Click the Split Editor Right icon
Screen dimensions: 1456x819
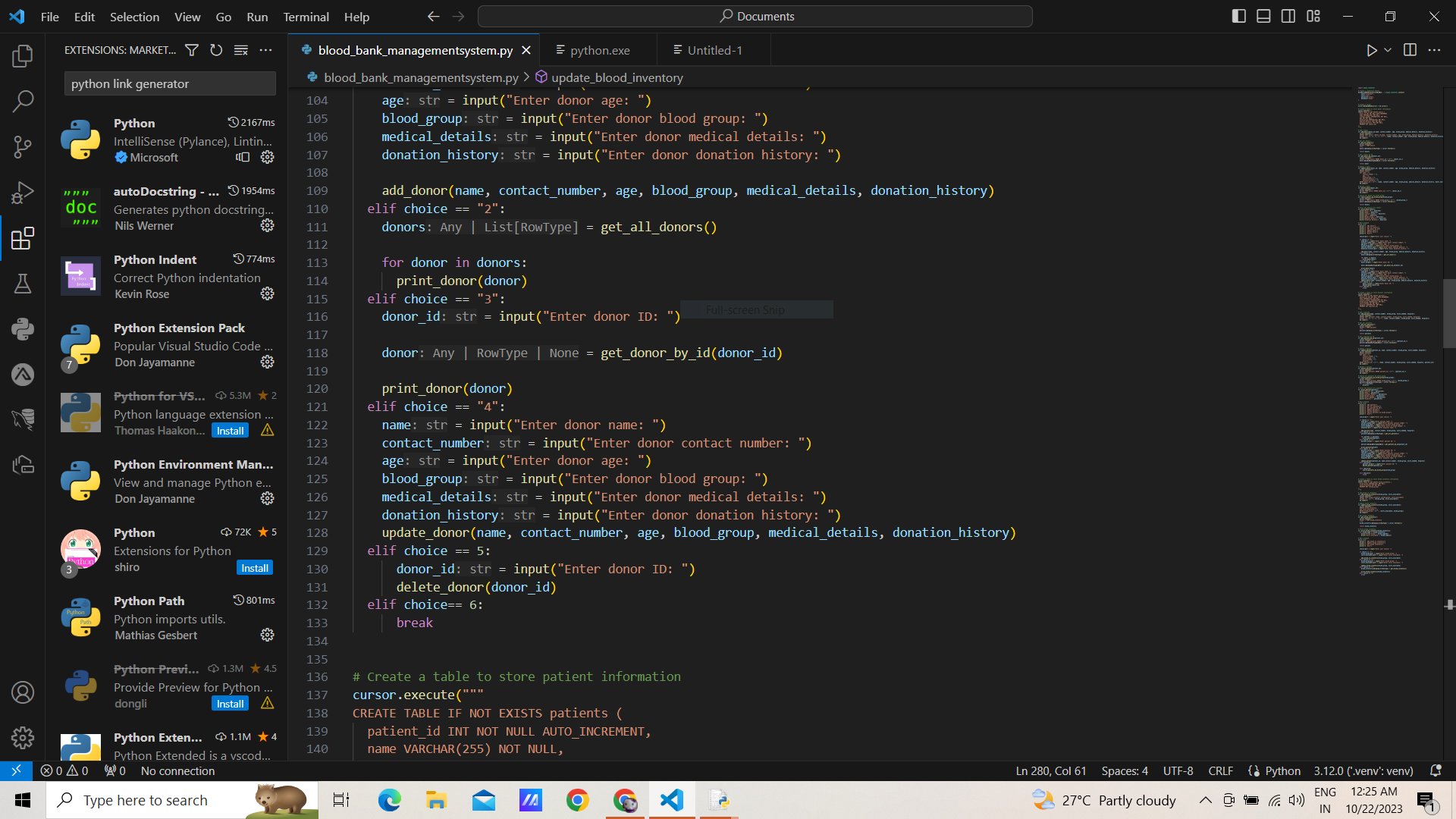pyautogui.click(x=1410, y=50)
